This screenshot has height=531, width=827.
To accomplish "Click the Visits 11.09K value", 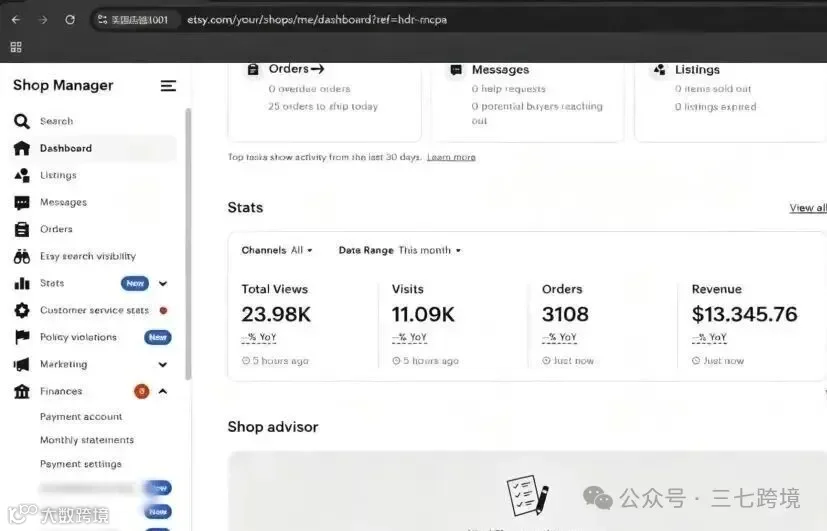I will point(423,314).
